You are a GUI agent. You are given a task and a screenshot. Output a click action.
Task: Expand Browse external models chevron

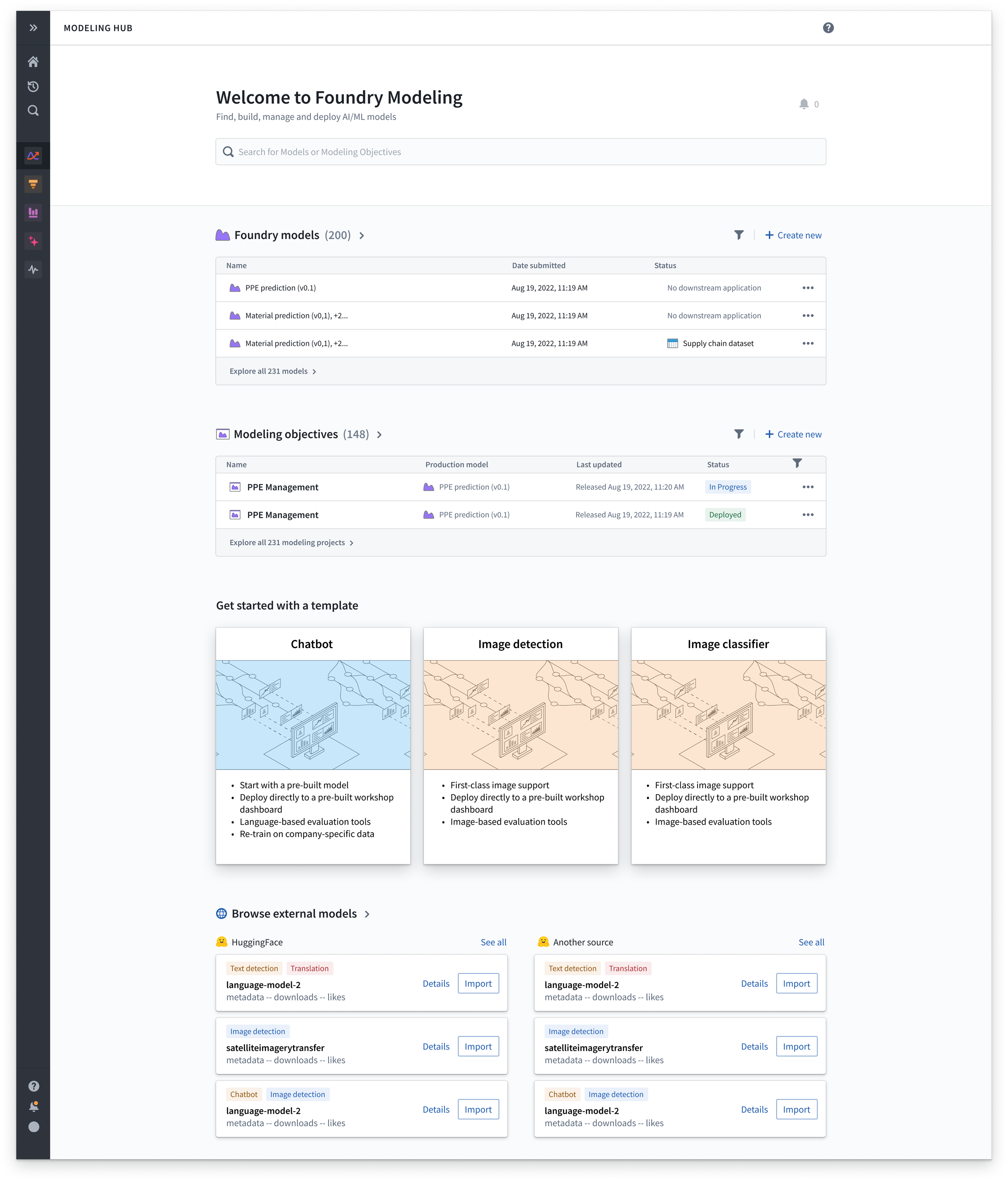pos(367,914)
